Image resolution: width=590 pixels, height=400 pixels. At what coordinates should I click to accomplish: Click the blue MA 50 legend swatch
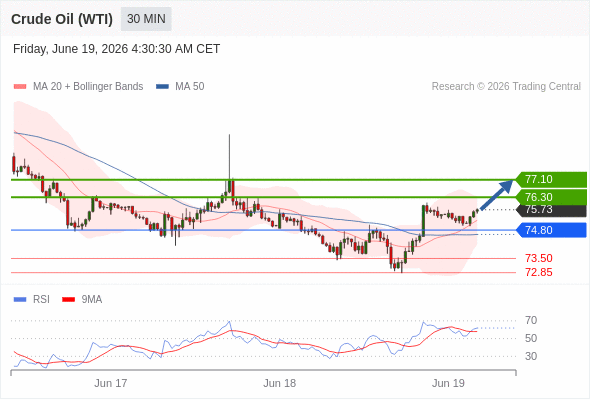(x=162, y=87)
